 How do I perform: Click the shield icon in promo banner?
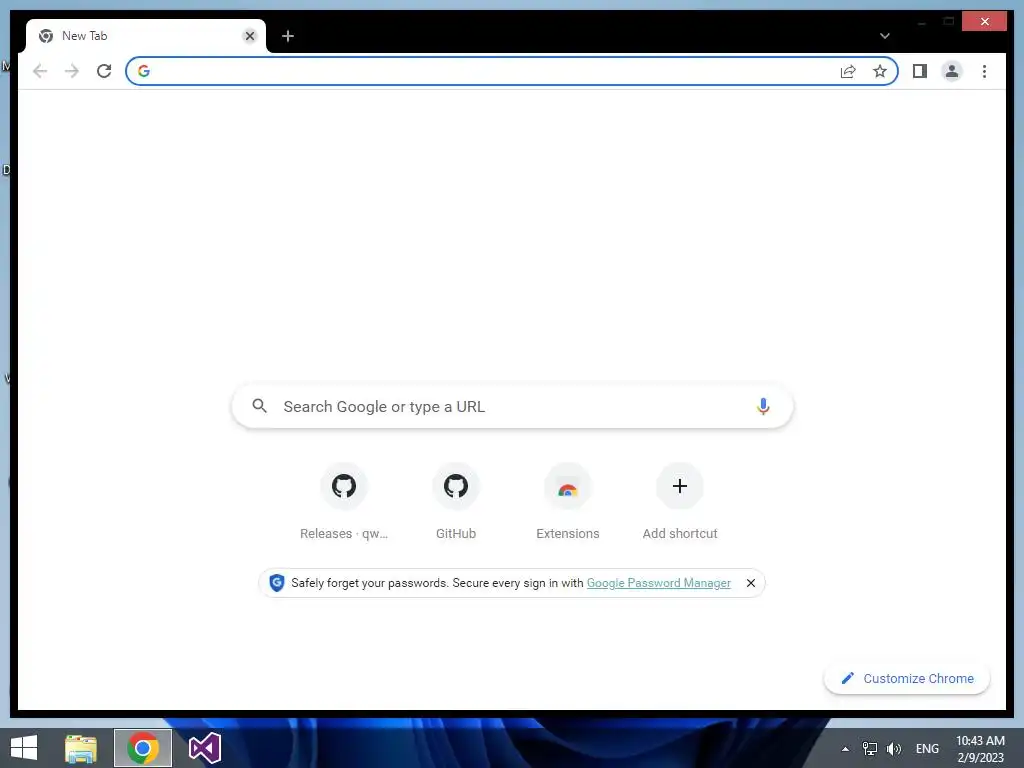pos(277,583)
